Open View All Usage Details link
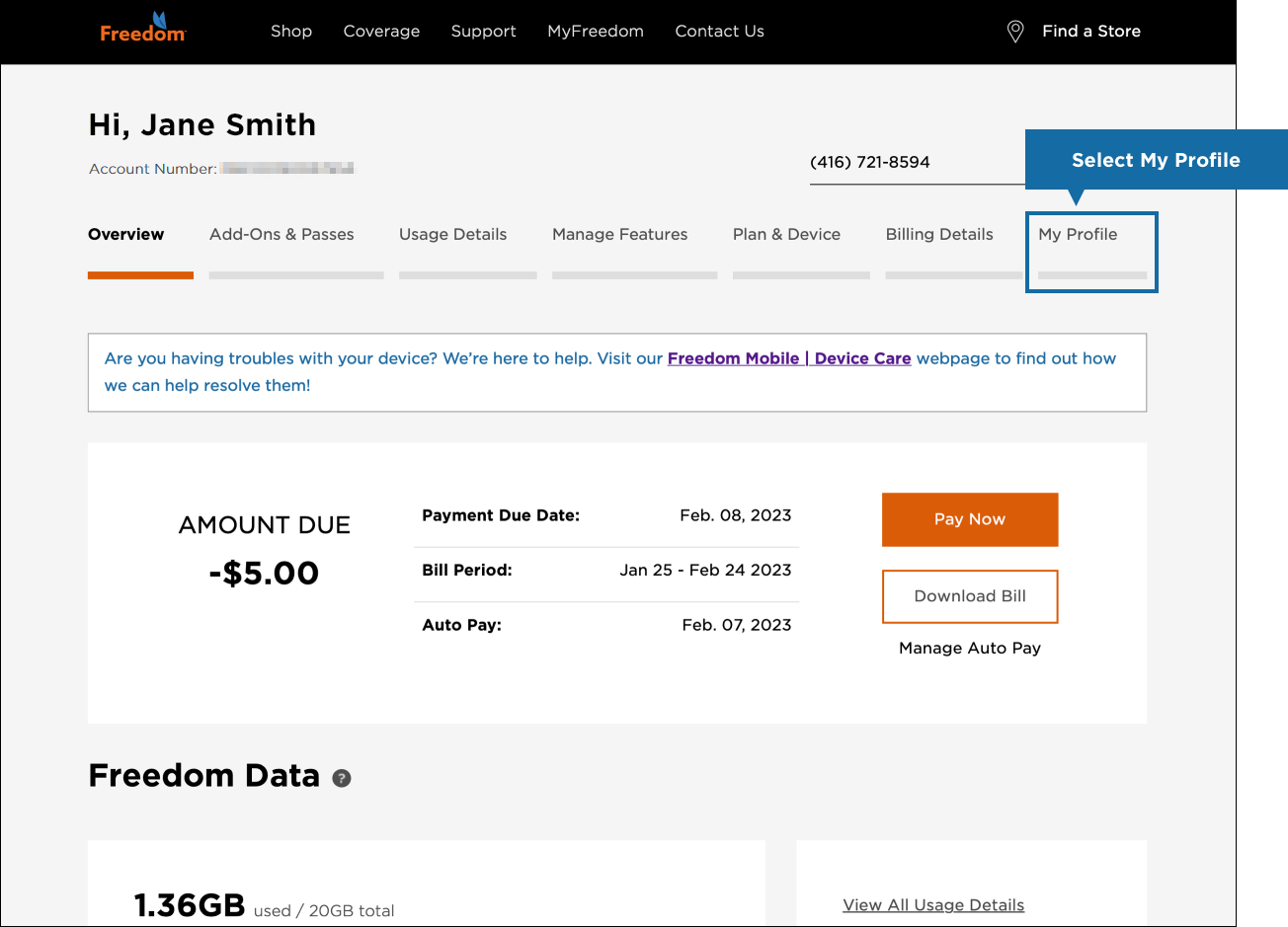 tap(933, 905)
